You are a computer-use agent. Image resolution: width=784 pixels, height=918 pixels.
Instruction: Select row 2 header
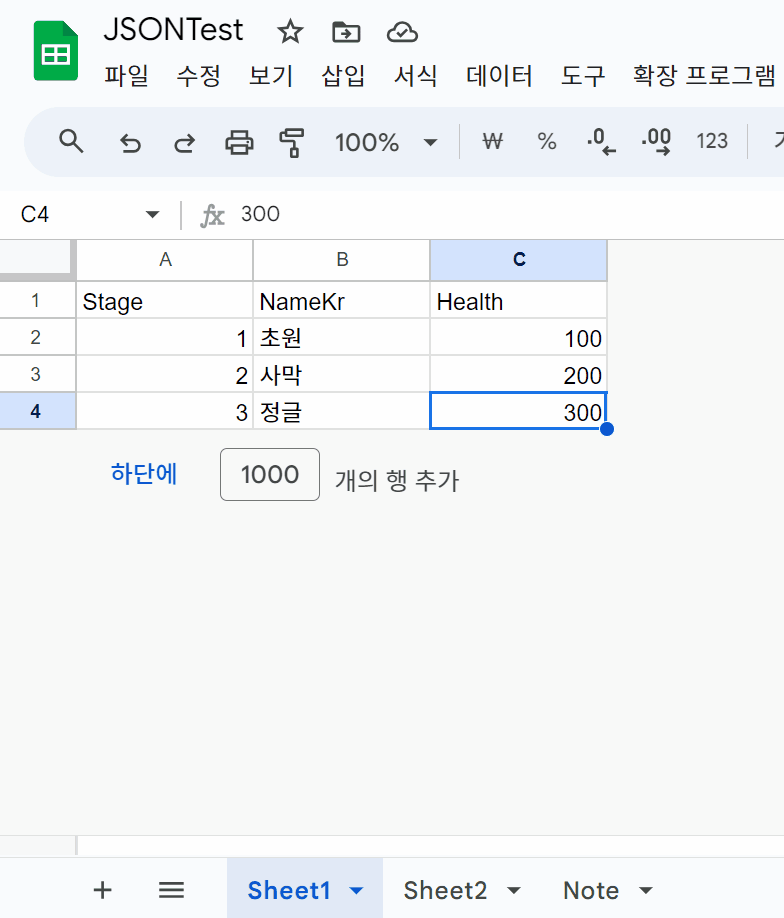pyautogui.click(x=36, y=337)
